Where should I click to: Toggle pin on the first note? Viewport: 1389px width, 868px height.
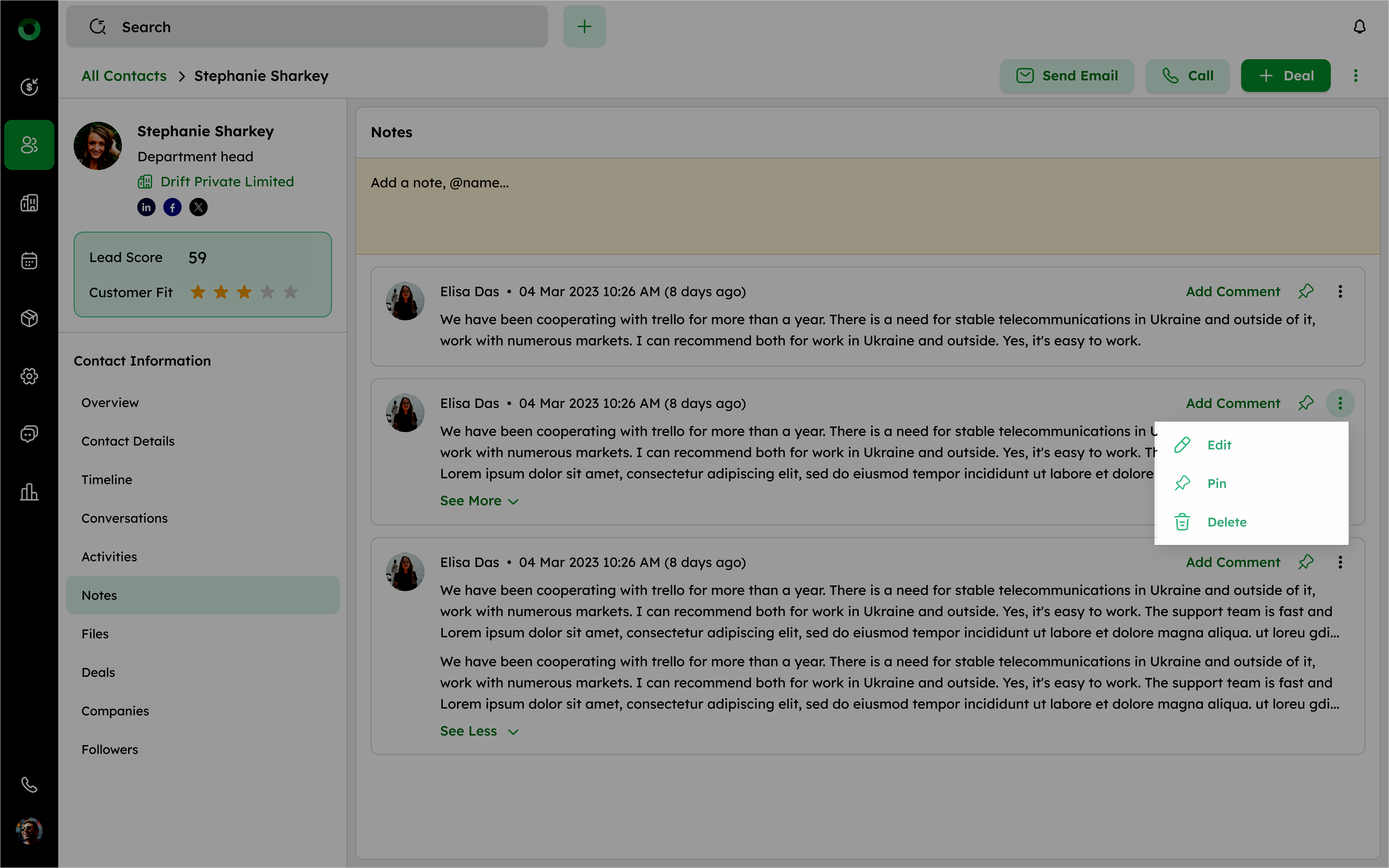1306,292
